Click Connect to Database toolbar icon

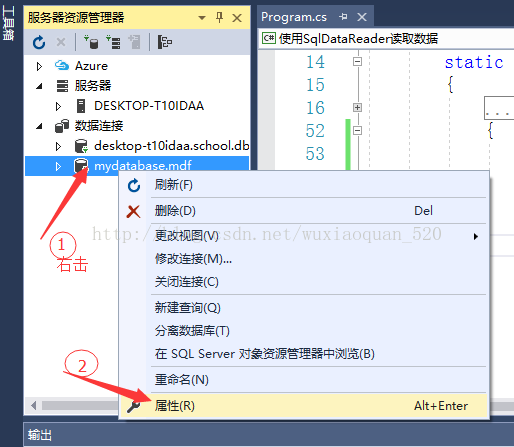coord(91,42)
